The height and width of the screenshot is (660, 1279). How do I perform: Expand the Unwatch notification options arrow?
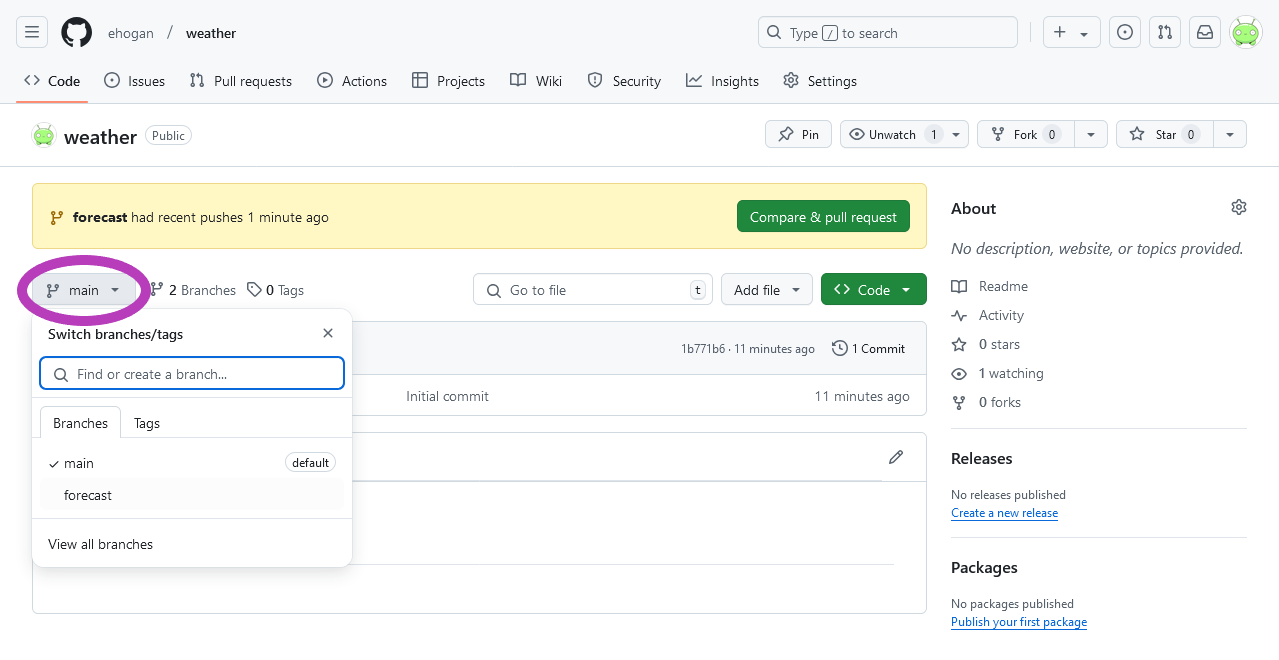point(957,134)
